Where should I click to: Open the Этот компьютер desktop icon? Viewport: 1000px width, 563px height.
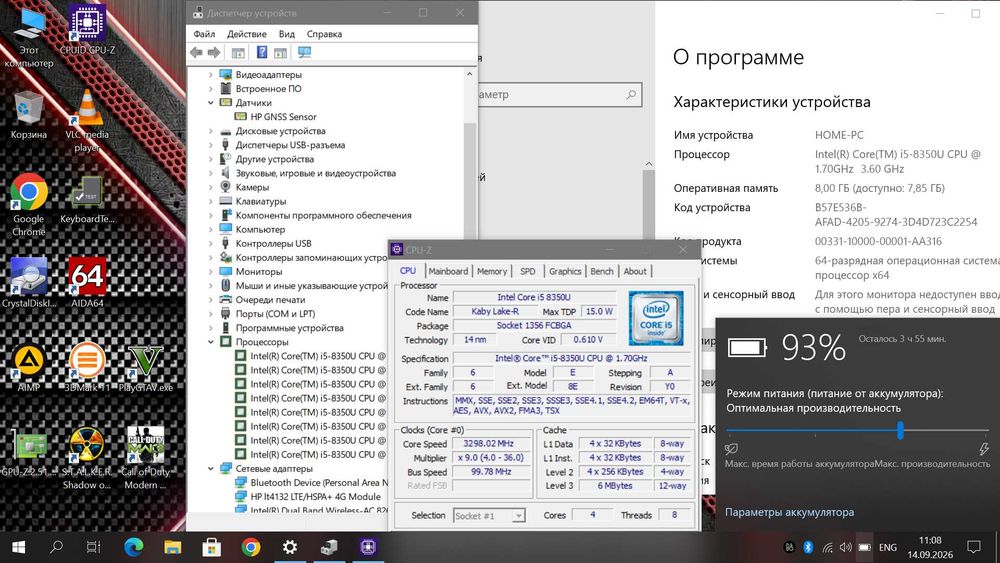29,37
